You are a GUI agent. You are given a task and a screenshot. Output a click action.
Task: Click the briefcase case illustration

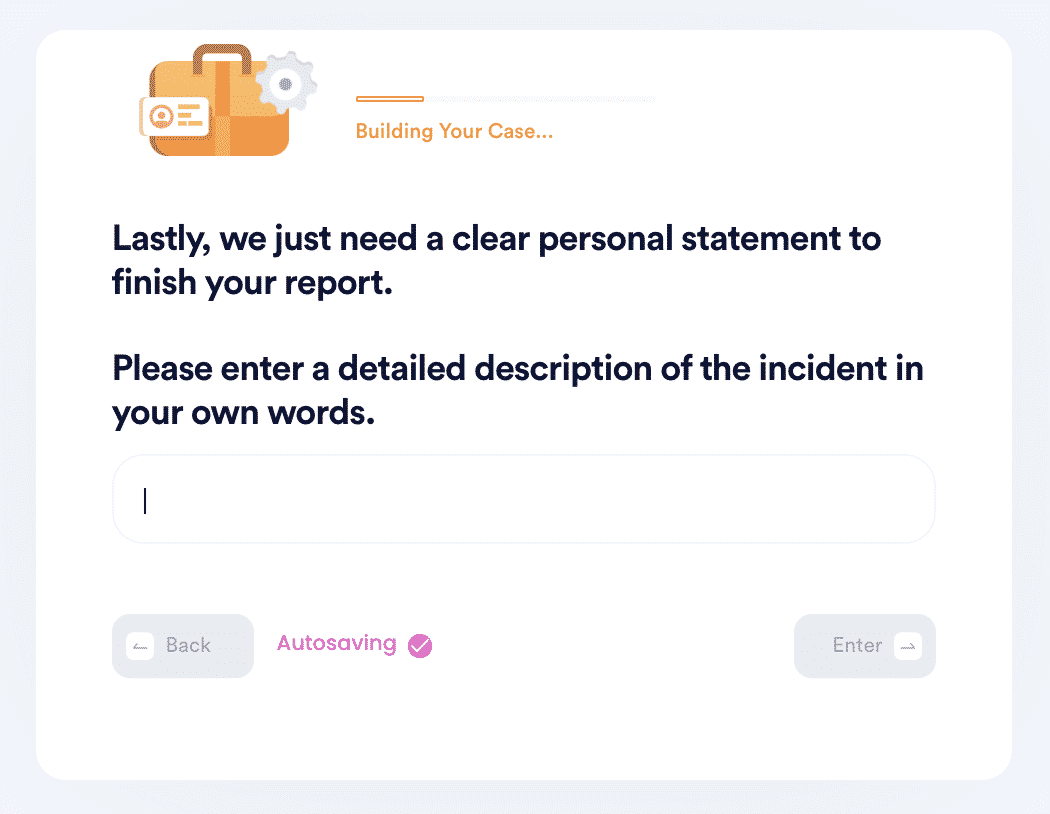pyautogui.click(x=227, y=100)
